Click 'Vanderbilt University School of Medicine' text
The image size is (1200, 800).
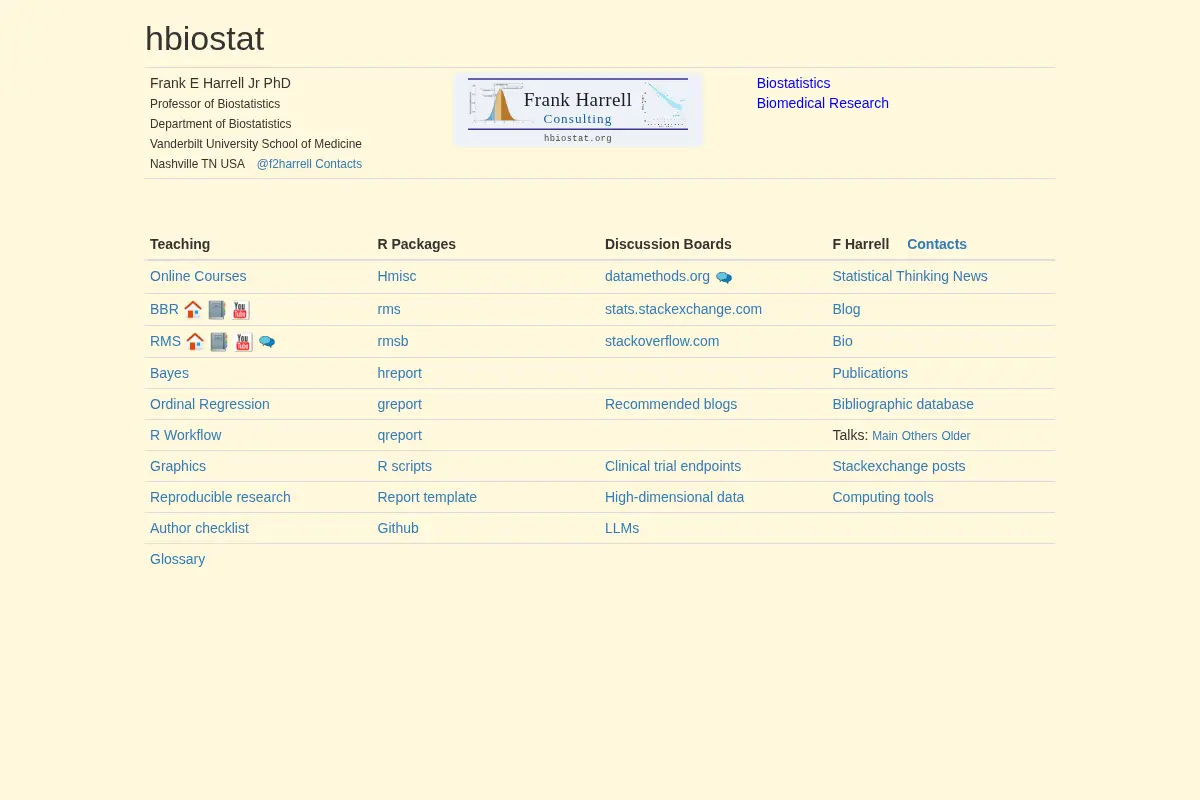(x=256, y=144)
